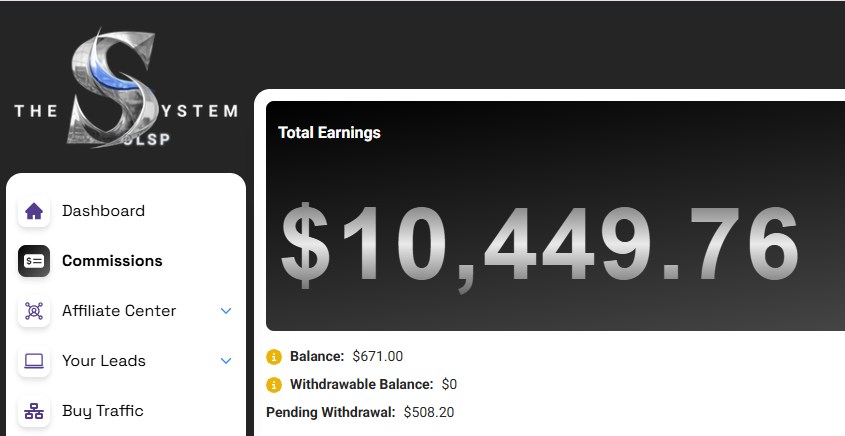The image size is (845, 436).
Task: Open the Dashboard menu item
Action: click(x=103, y=211)
